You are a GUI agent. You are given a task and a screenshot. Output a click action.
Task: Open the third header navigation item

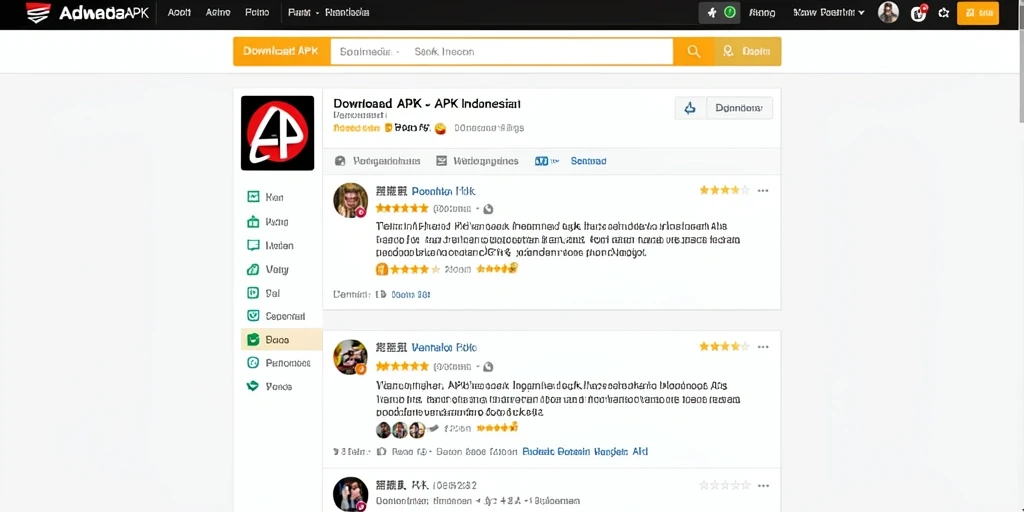pyautogui.click(x=257, y=12)
